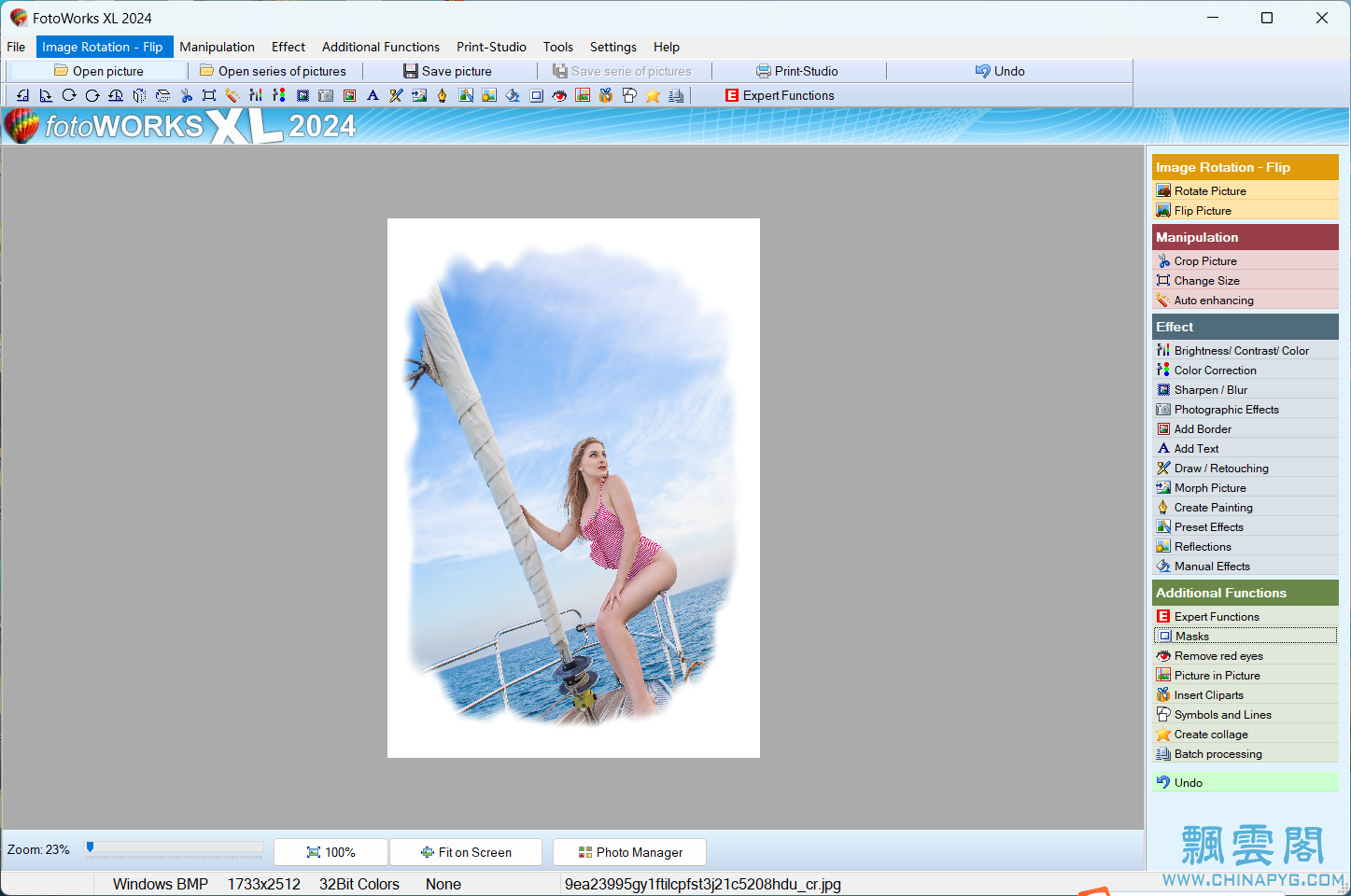Click the Print-Studio toolbar button
Image resolution: width=1351 pixels, height=896 pixels.
pos(796,71)
